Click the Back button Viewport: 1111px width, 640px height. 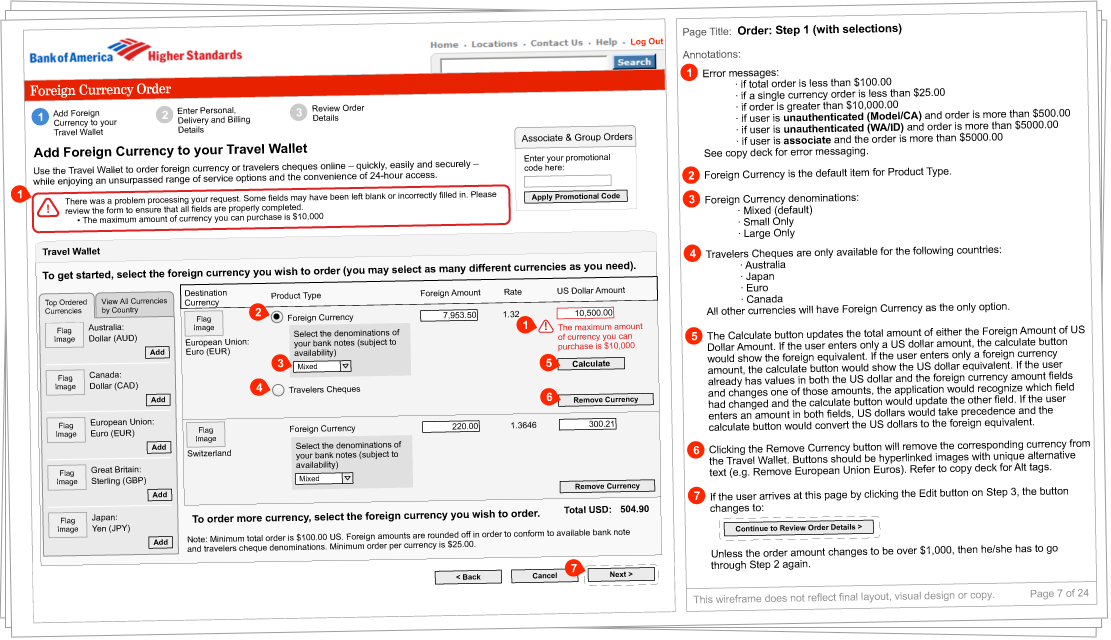pyautogui.click(x=468, y=577)
